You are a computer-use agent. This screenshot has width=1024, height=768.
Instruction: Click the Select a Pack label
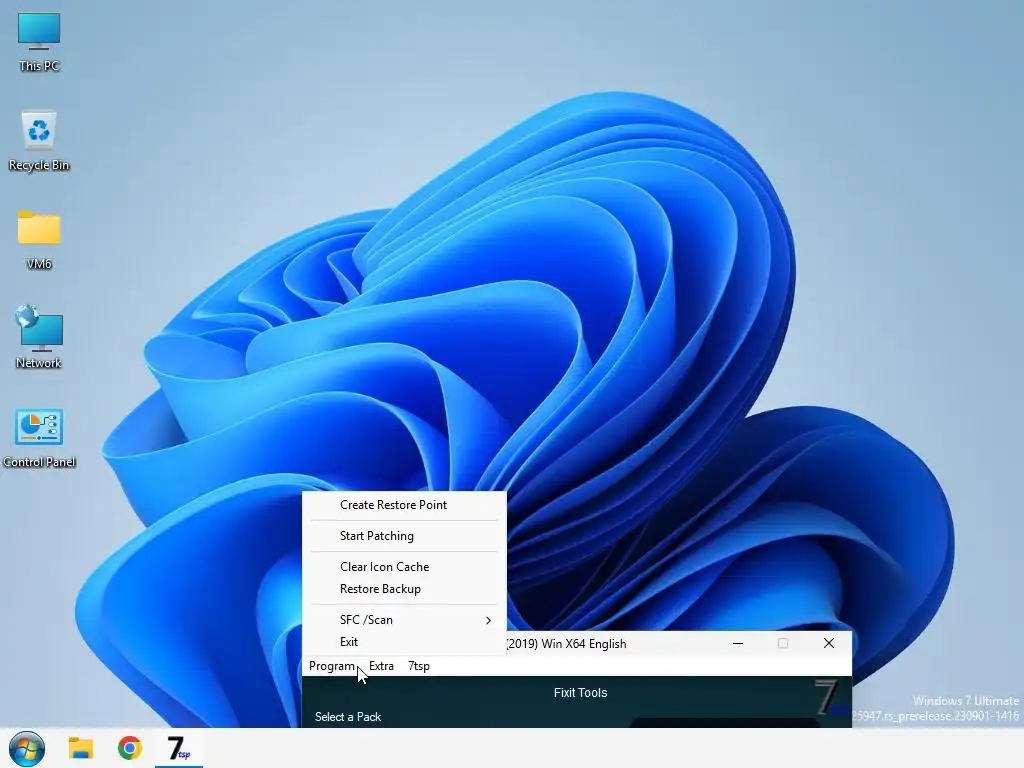pyautogui.click(x=348, y=717)
